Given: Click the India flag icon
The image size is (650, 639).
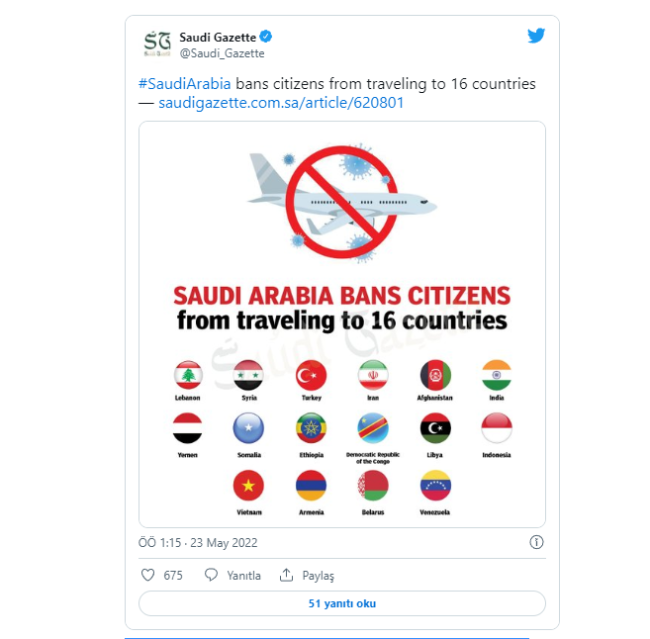Looking at the screenshot, I should coord(495,376).
